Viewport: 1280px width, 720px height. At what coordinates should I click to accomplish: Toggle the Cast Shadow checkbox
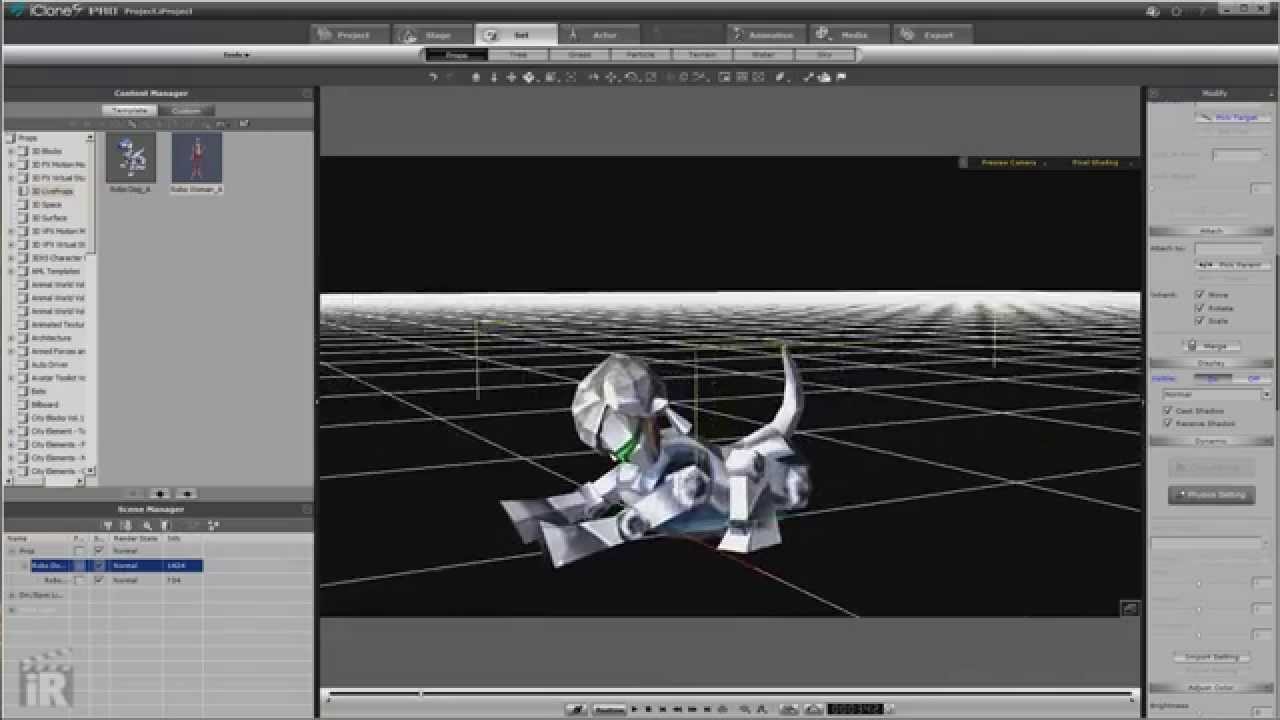1167,411
